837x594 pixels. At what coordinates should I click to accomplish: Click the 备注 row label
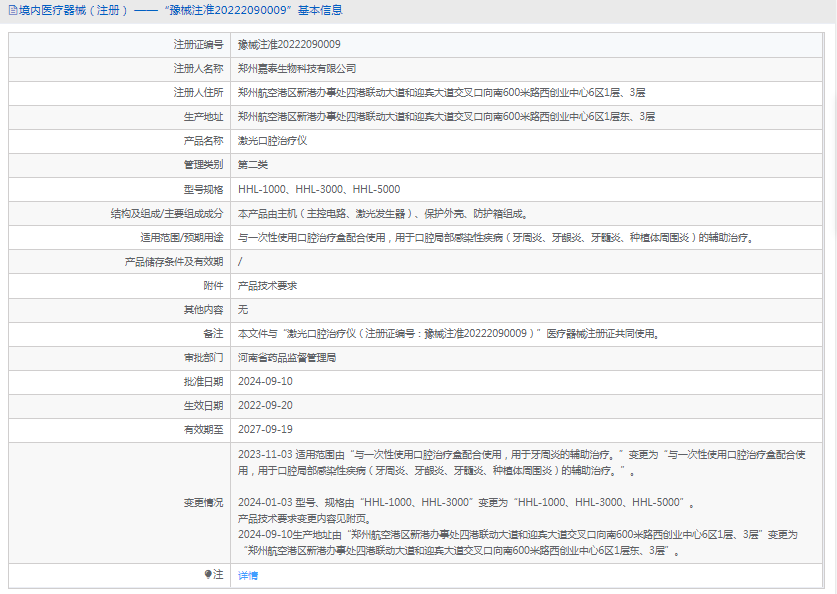(x=213, y=334)
